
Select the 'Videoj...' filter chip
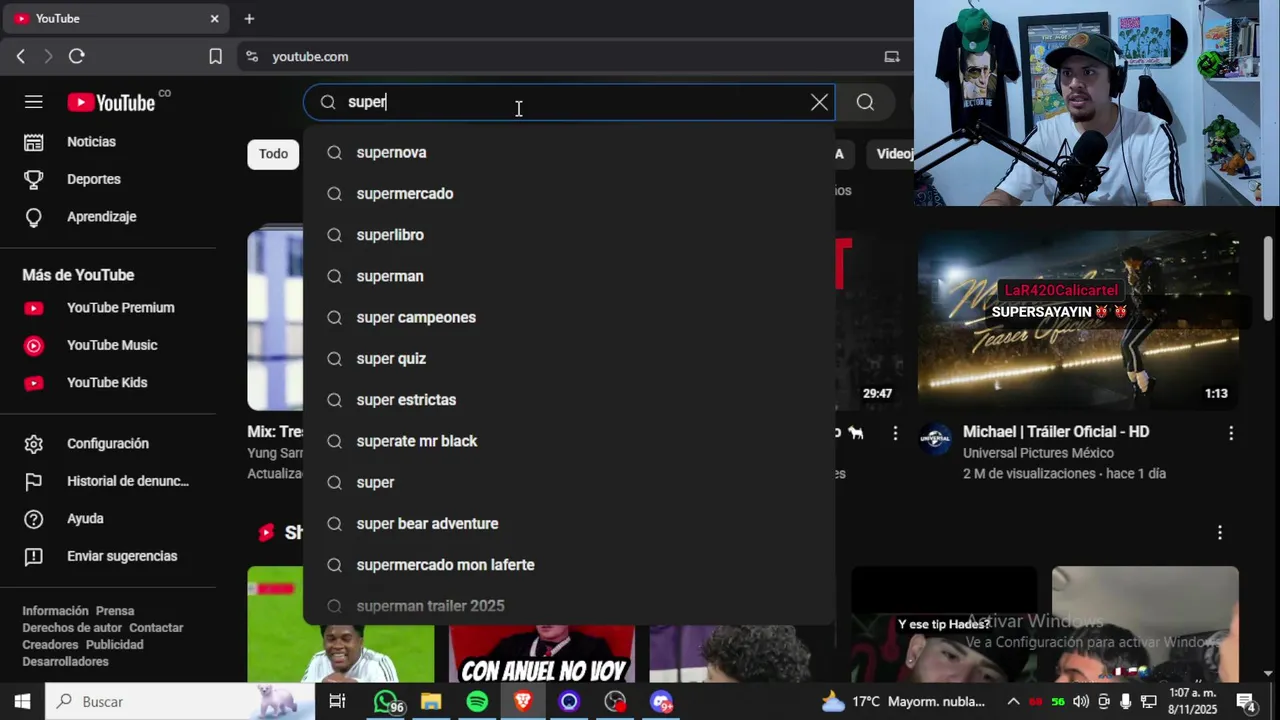890,154
